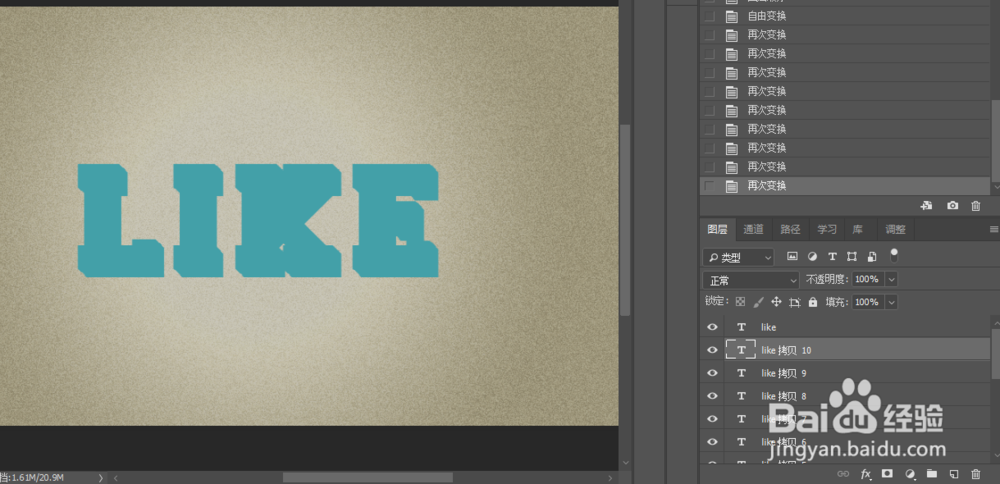Viewport: 1000px width, 484px height.
Task: Filter layers by pixel layers icon
Action: pos(792,256)
